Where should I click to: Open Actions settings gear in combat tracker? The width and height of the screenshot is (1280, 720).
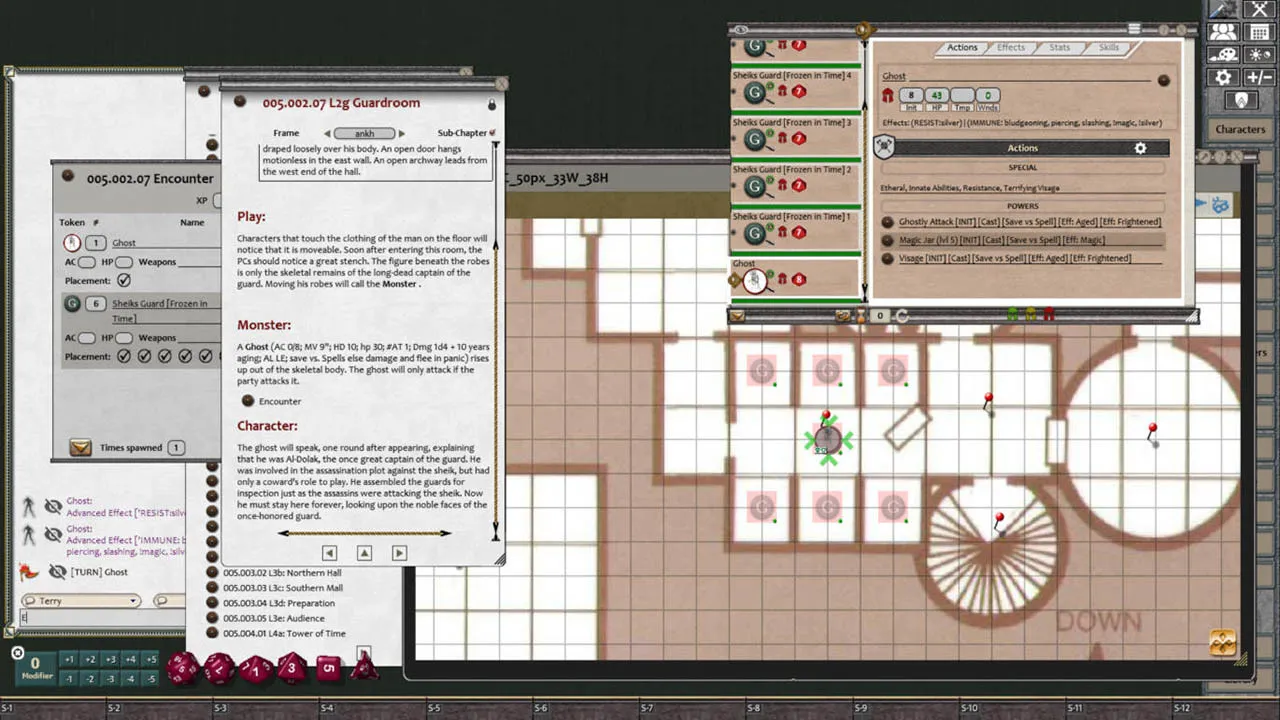click(1140, 148)
